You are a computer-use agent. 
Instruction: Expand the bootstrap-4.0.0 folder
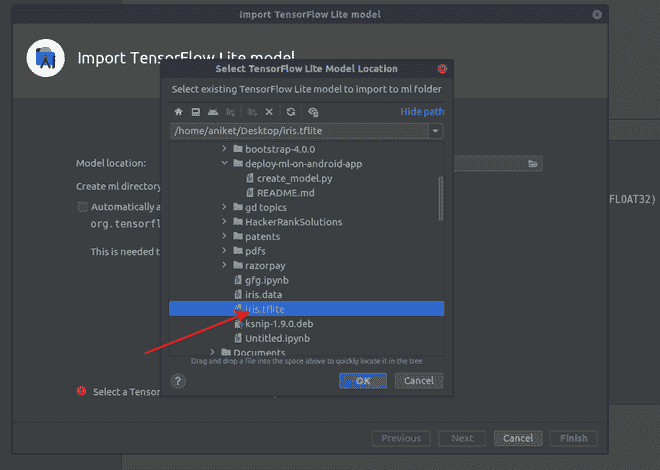pyautogui.click(x=224, y=148)
